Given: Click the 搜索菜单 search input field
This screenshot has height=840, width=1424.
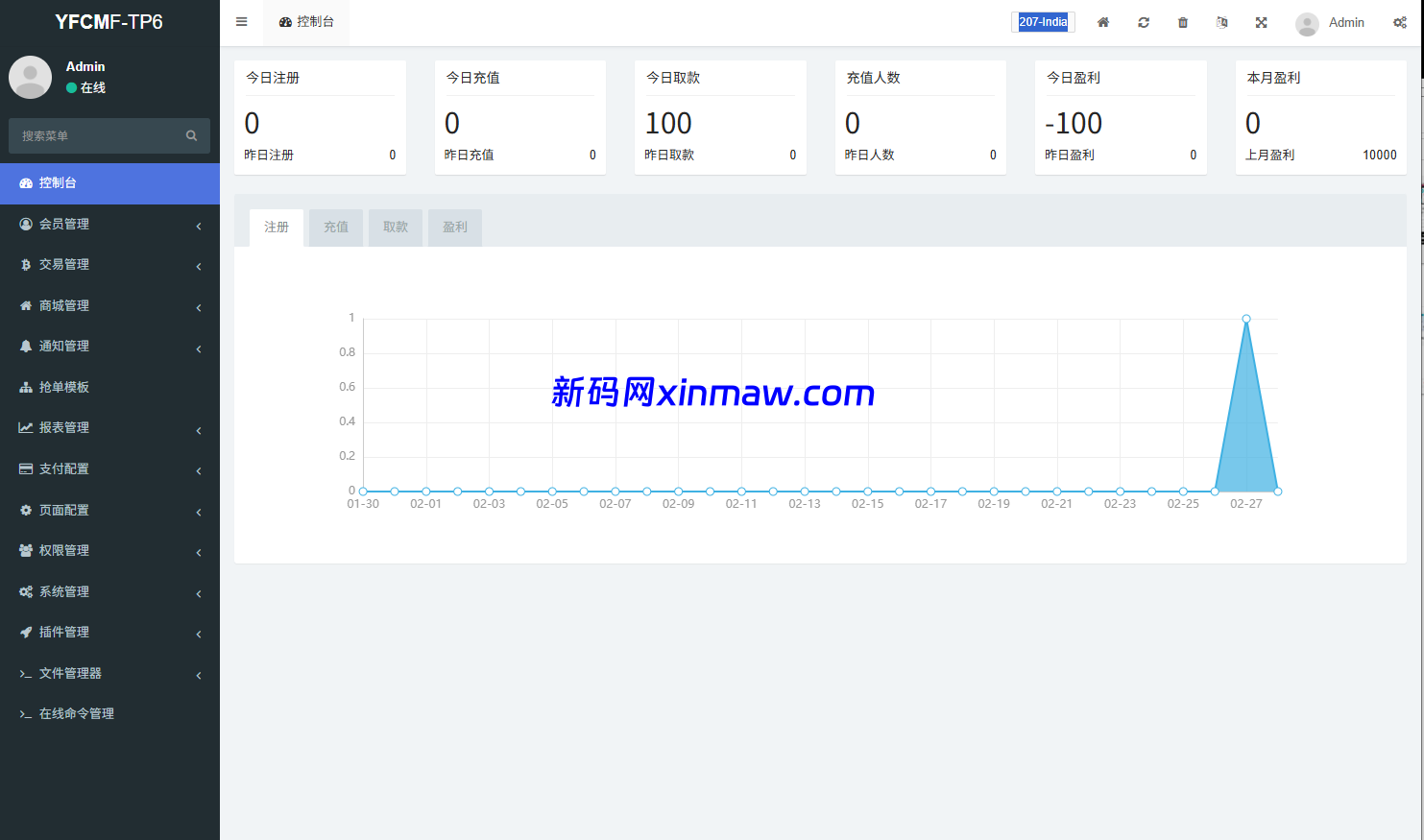Looking at the screenshot, I should click(96, 135).
